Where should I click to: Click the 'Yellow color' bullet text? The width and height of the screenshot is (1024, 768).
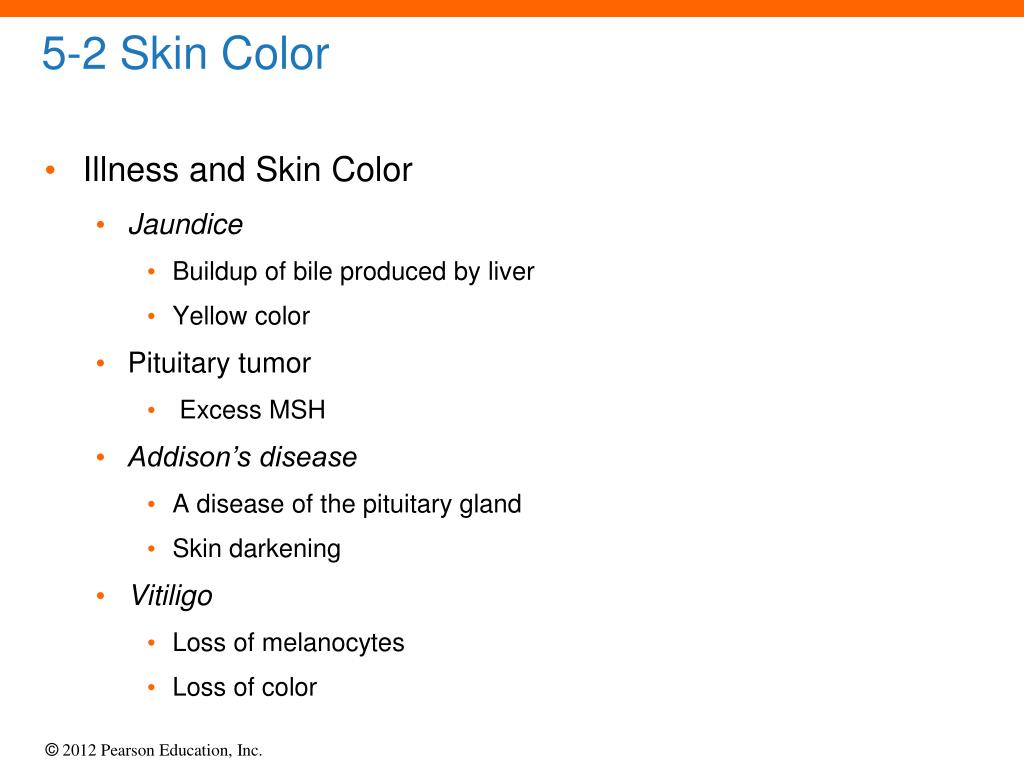click(x=241, y=316)
